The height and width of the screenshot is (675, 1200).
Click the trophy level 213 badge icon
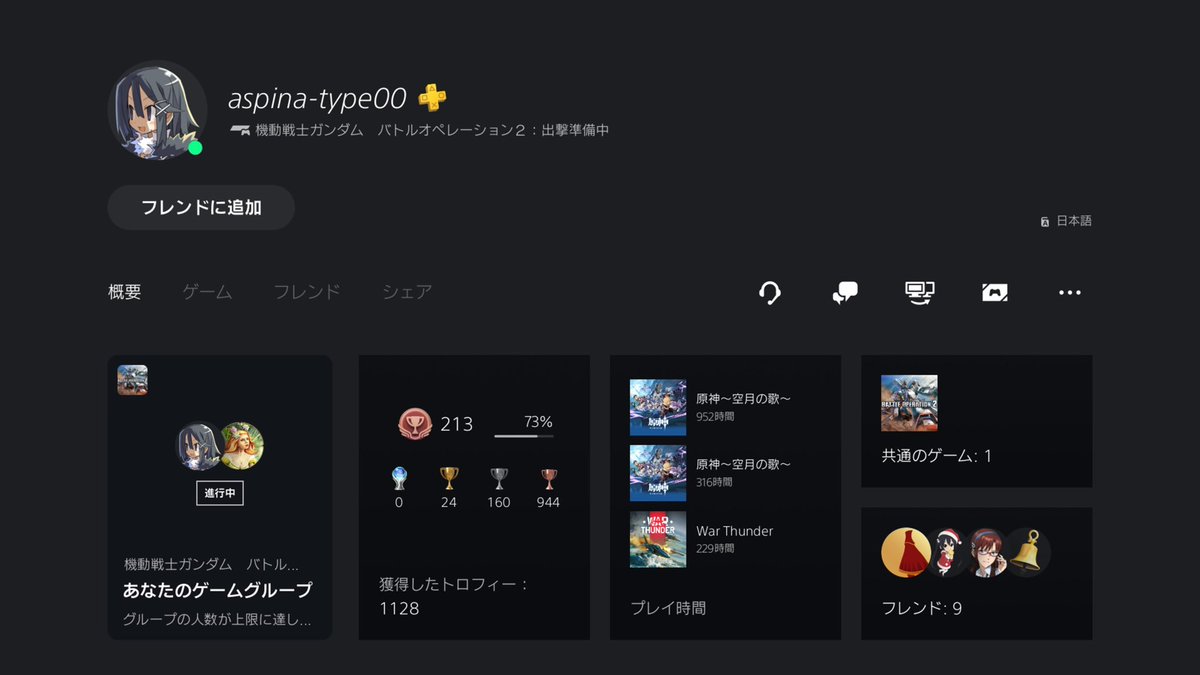[414, 424]
